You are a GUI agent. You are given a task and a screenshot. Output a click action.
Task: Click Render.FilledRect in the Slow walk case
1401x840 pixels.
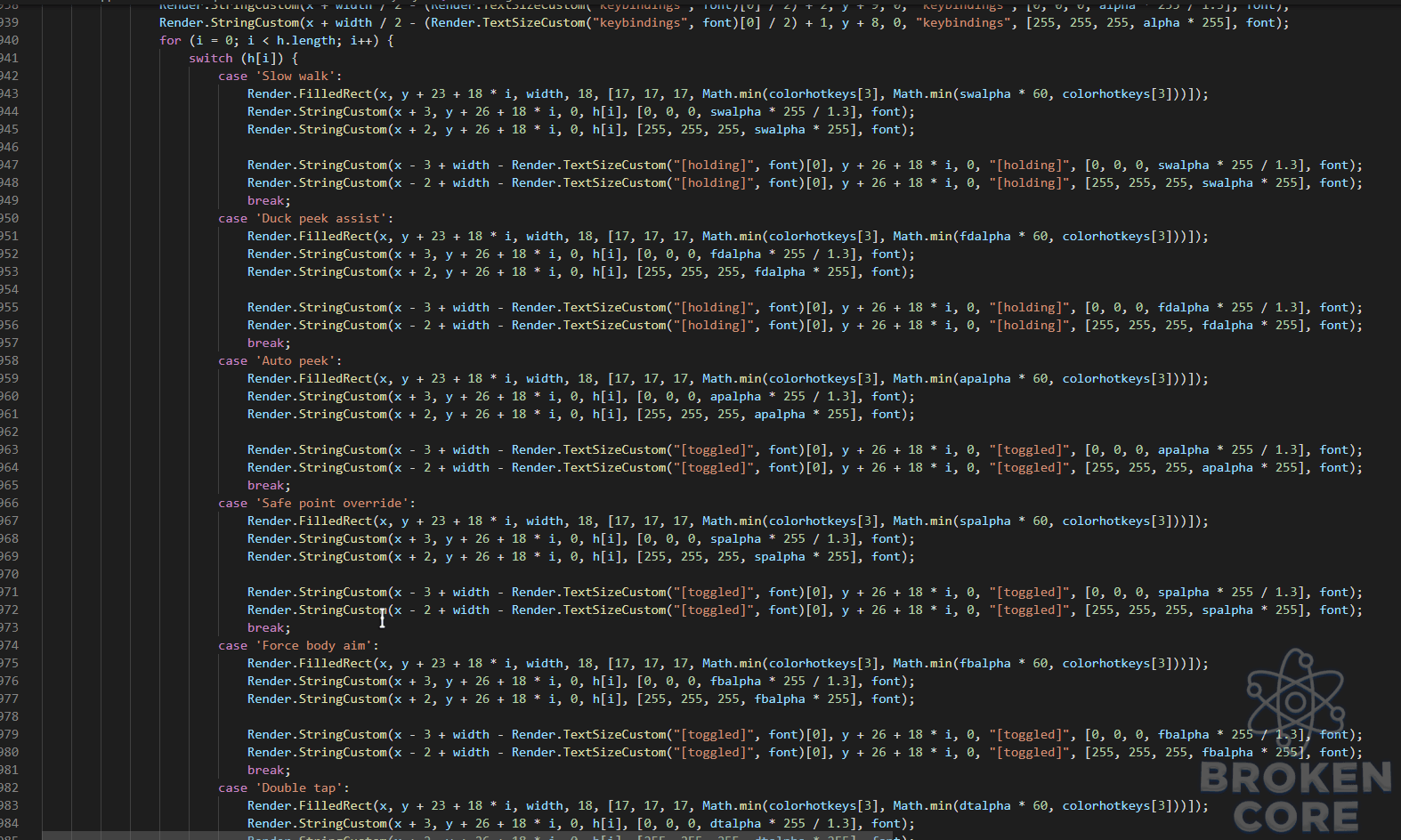309,94
